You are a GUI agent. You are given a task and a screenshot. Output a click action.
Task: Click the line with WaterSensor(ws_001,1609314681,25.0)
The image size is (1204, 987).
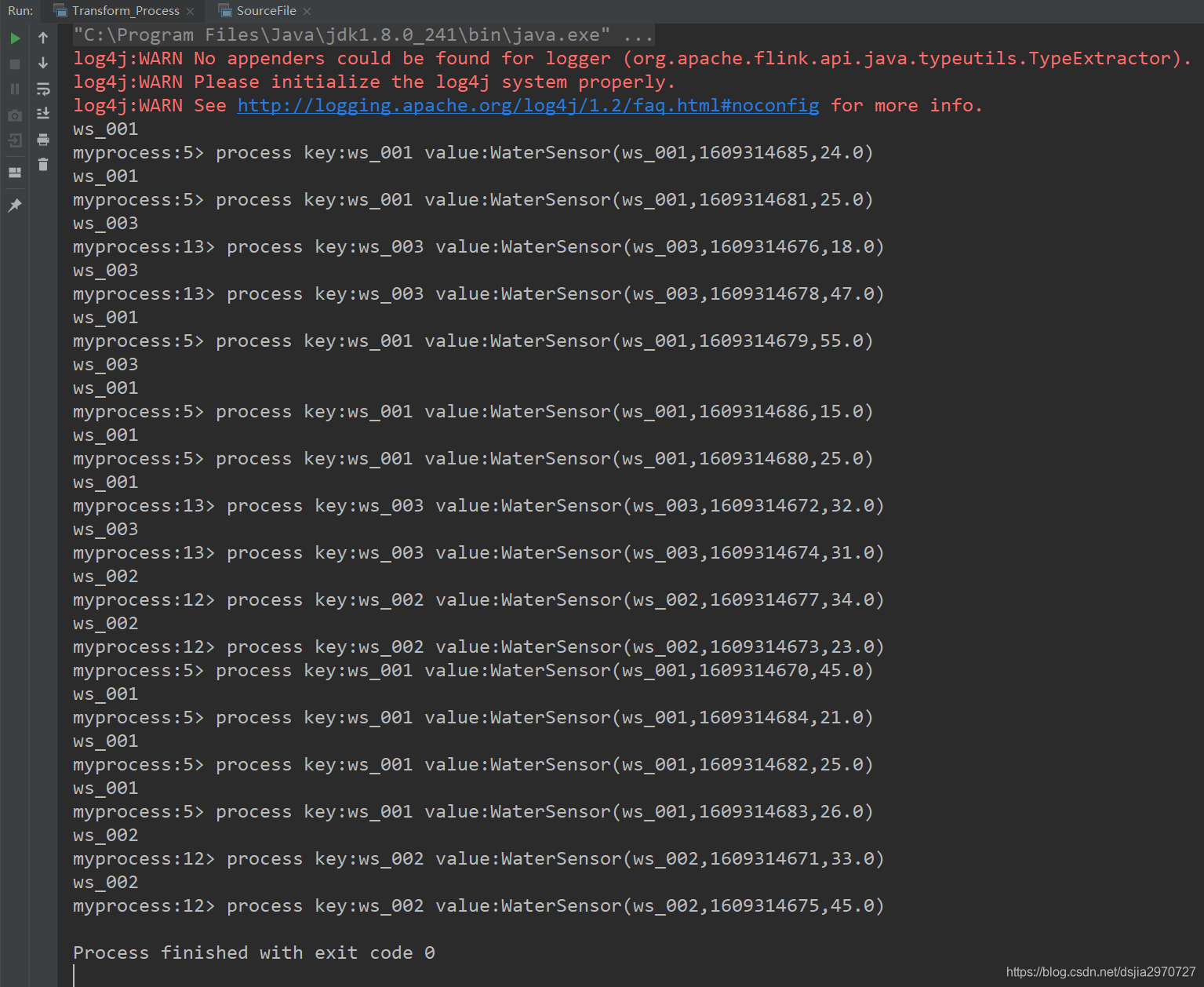pos(473,199)
